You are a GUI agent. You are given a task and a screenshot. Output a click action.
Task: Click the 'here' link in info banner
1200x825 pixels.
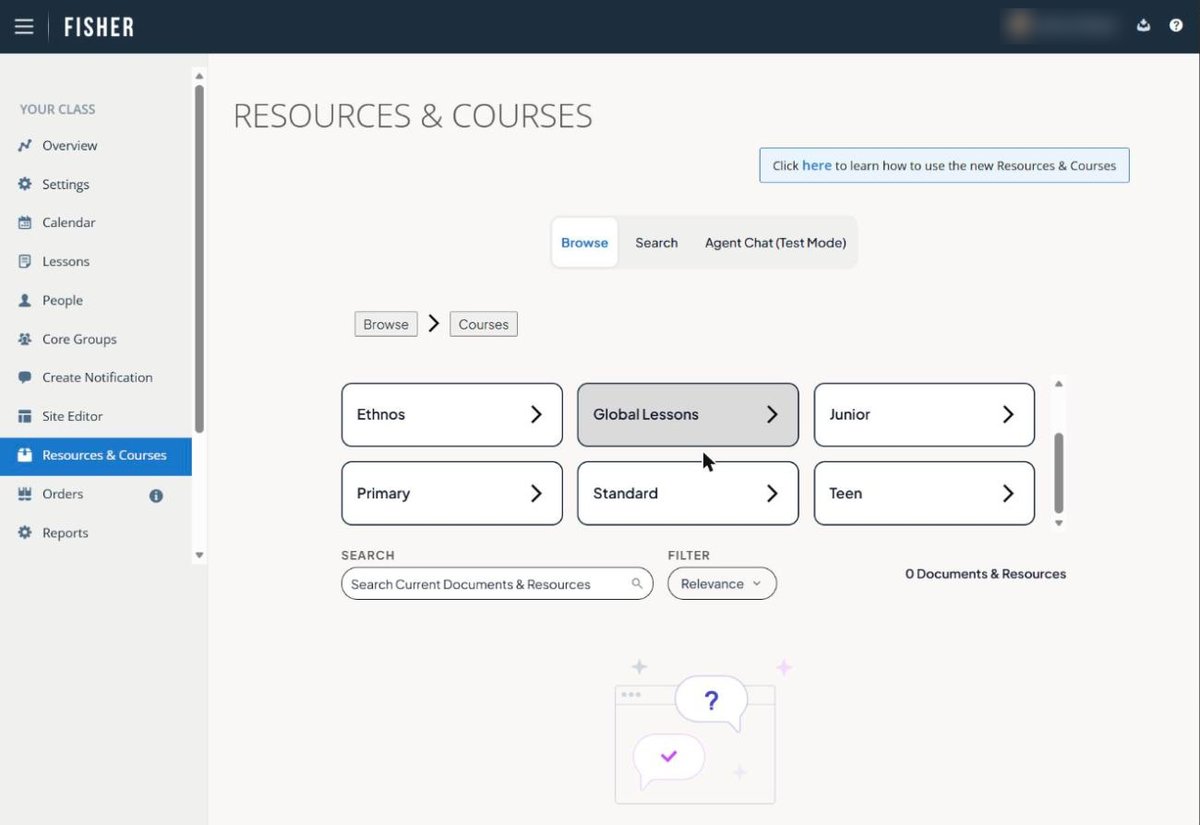tap(817, 166)
